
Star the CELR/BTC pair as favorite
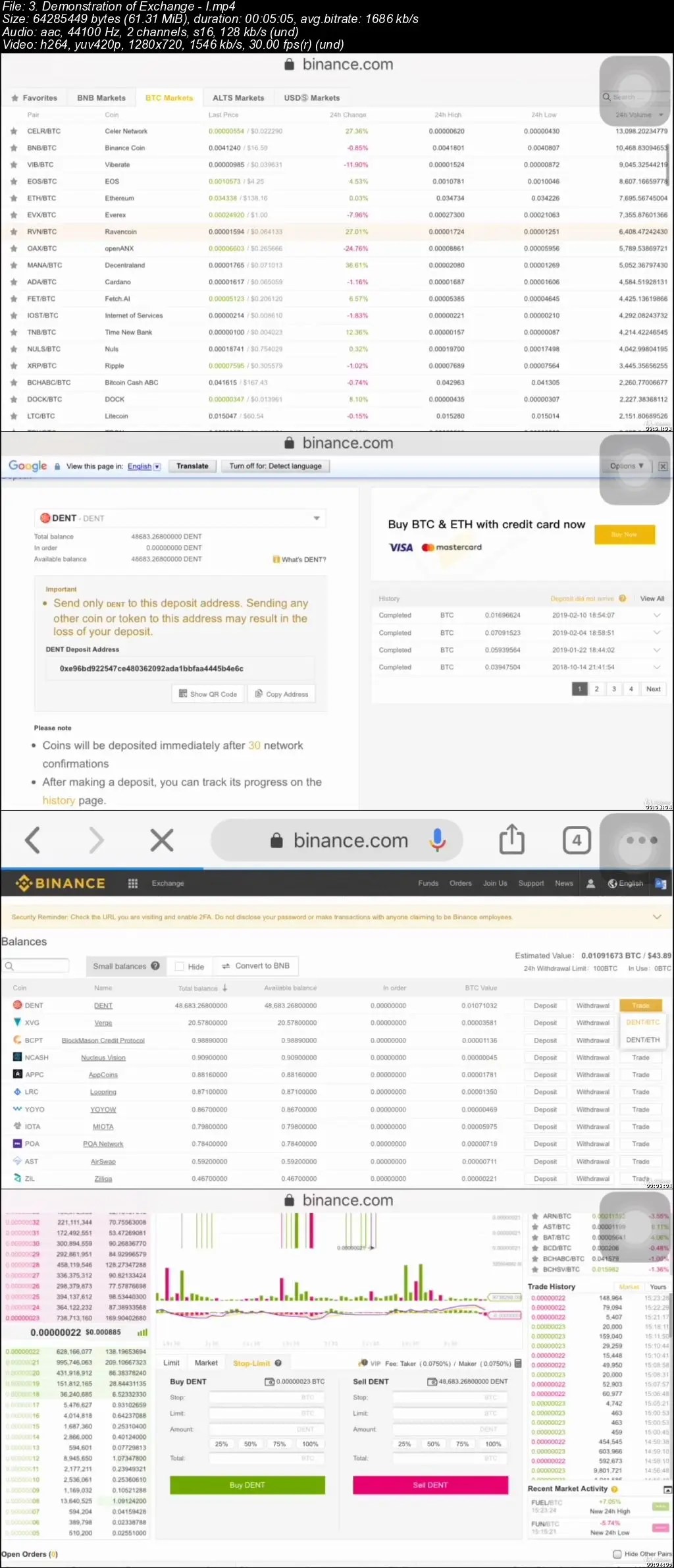point(14,132)
